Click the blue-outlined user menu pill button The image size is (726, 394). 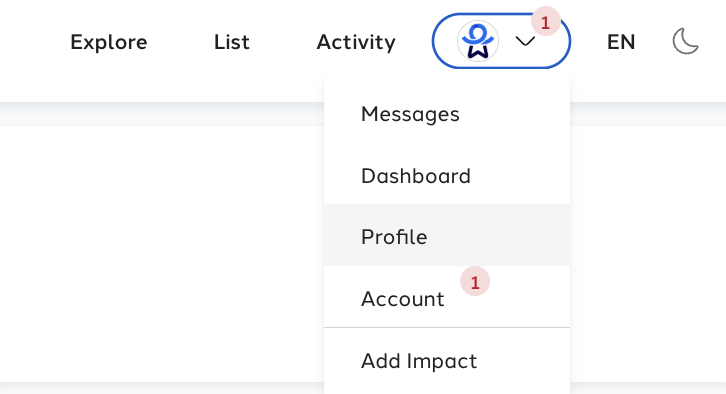pos(501,41)
